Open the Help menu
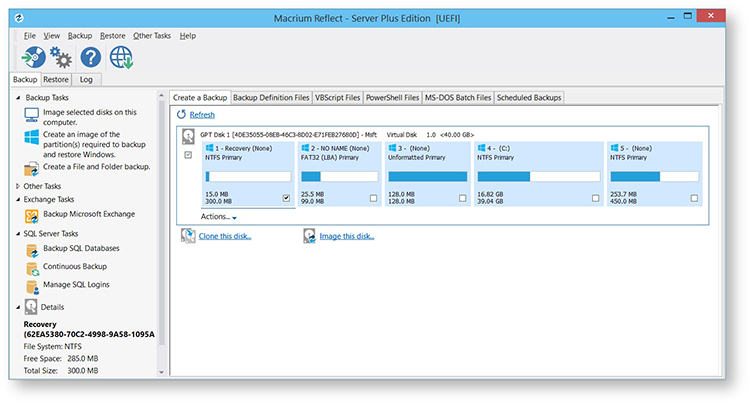 tap(188, 36)
